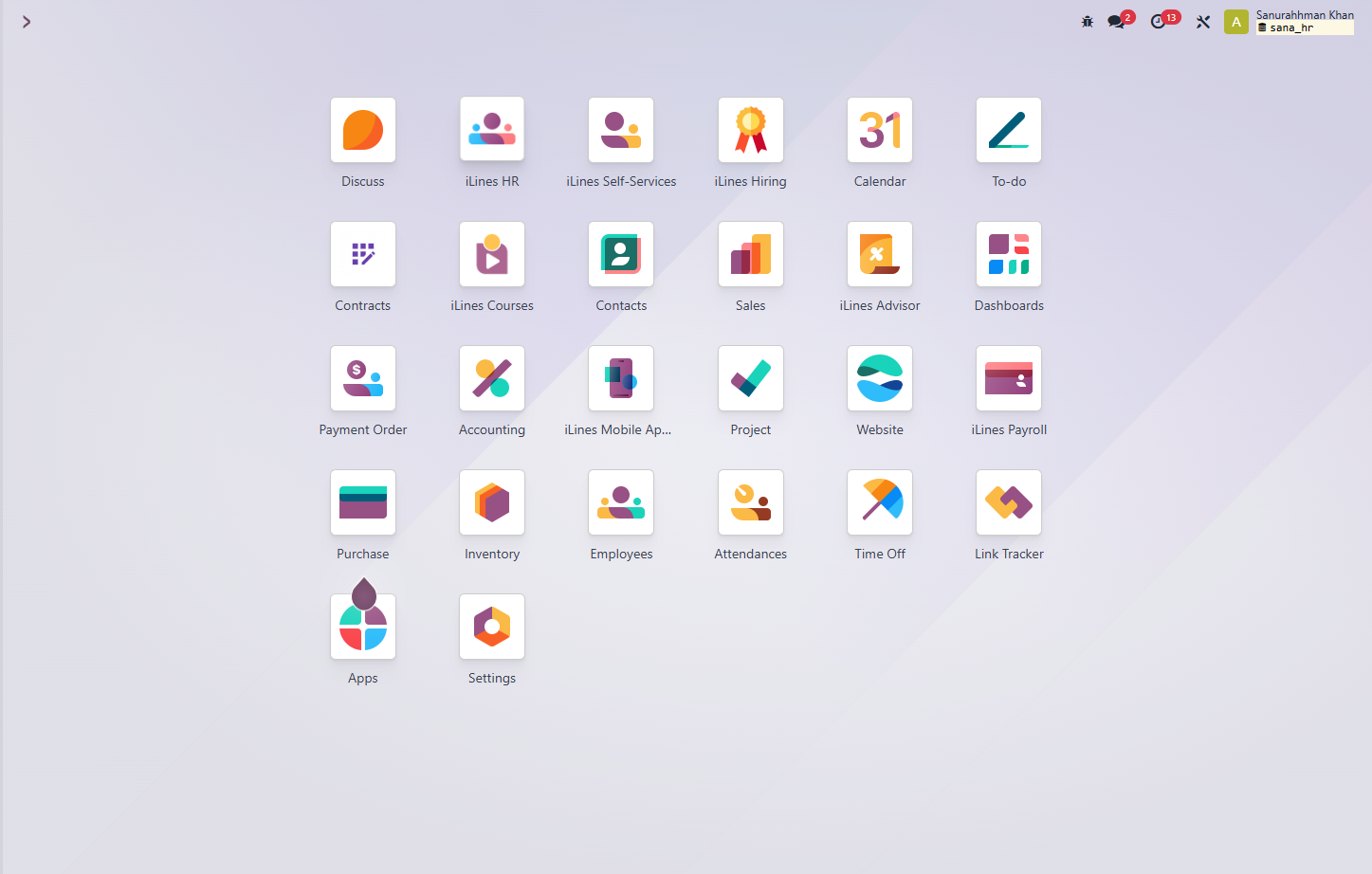
Task: Open the Contracts app
Action: (x=363, y=254)
